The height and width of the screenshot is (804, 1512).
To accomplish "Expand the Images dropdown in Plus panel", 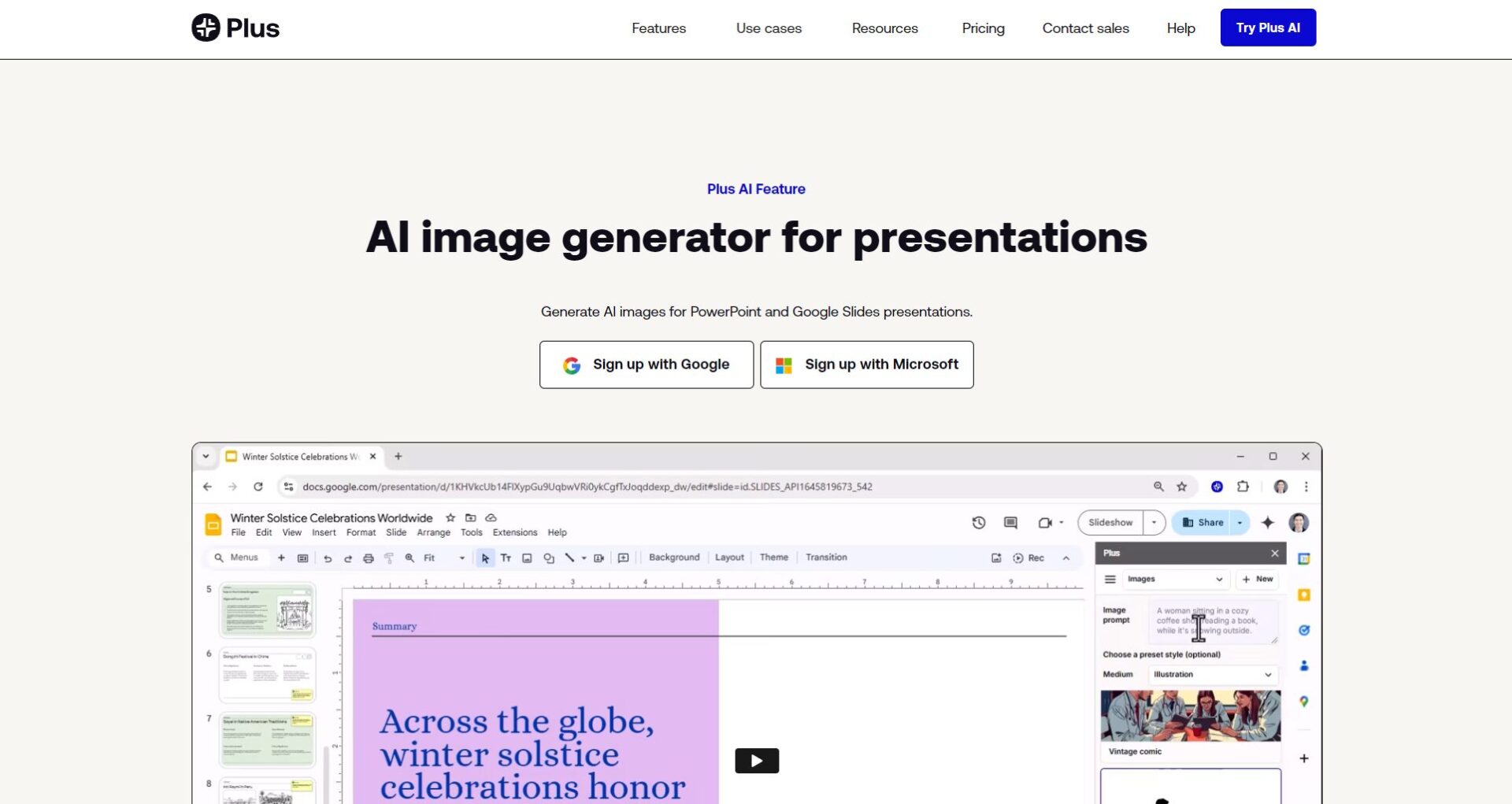I will click(1174, 579).
